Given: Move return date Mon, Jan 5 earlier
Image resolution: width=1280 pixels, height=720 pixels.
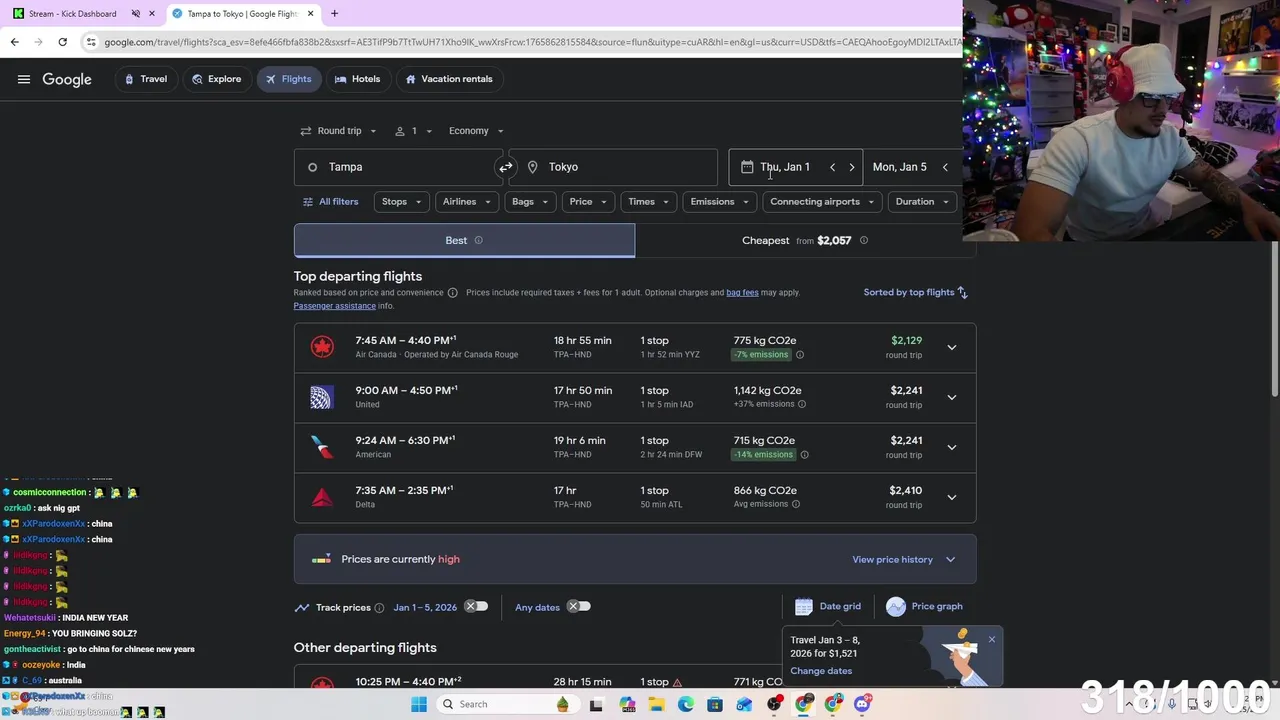Looking at the screenshot, I should pos(945,167).
